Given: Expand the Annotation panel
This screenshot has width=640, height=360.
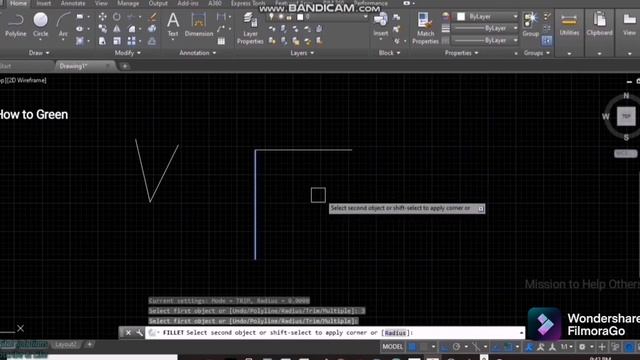Looking at the screenshot, I should coord(198,53).
